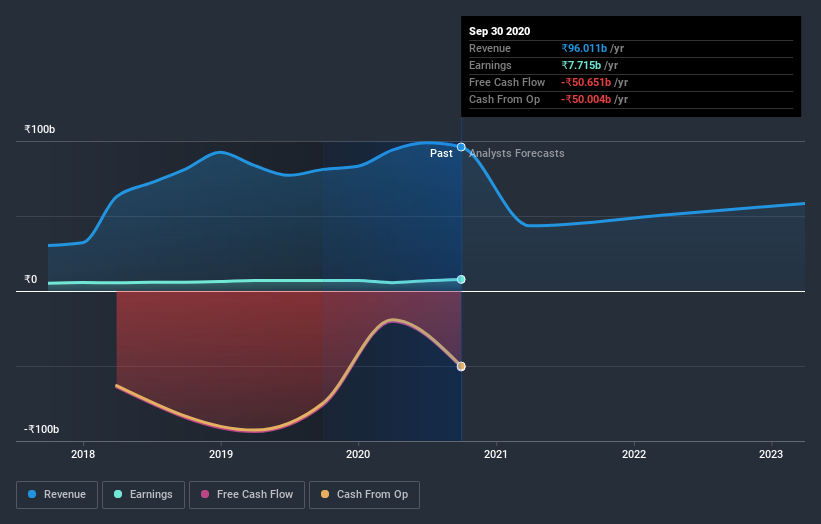Click the 'Earnings' row label in tooltip

pos(490,65)
